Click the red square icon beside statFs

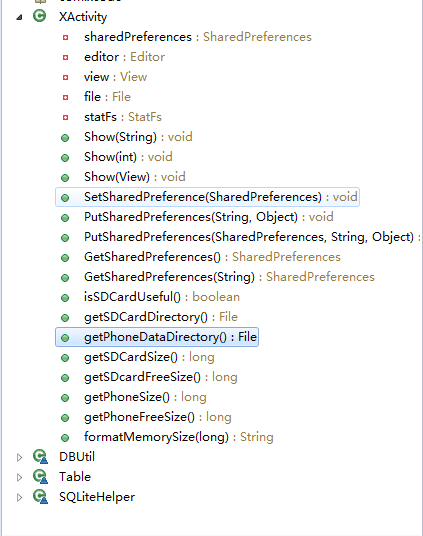point(65,117)
